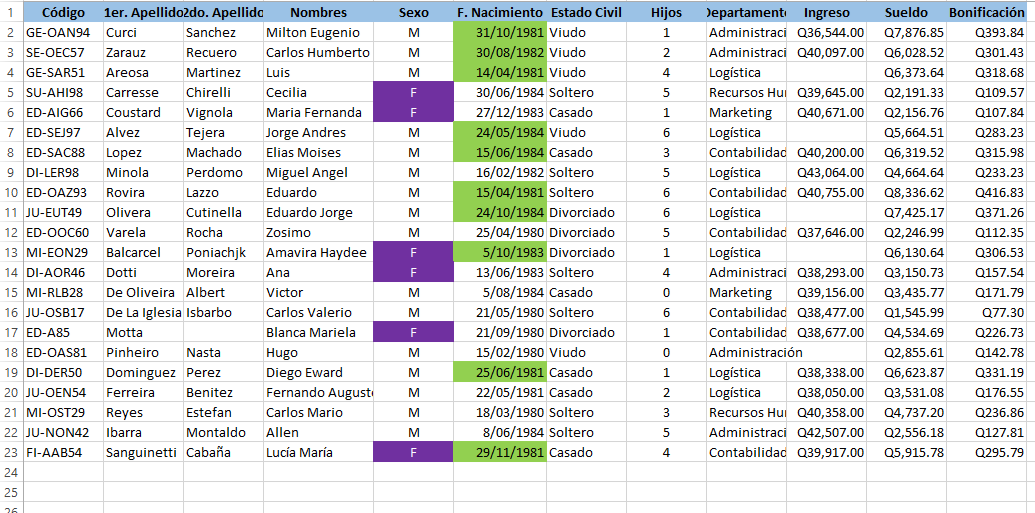Image resolution: width=1035 pixels, height=513 pixels.
Task: Click the purple F cell for Blanca Mariela
Action: (413, 333)
